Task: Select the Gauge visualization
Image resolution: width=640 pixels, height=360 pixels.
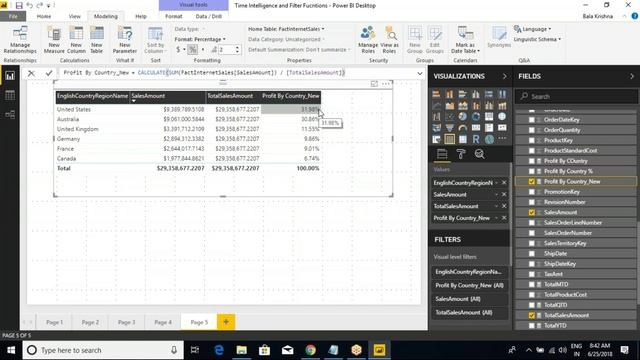Action: [x=462, y=128]
